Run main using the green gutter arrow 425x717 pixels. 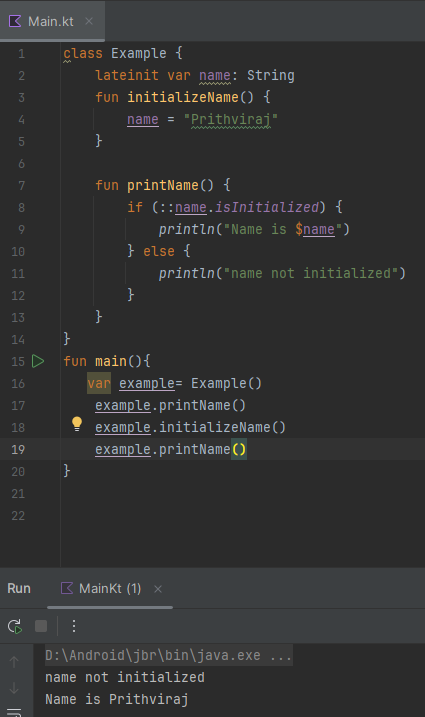(x=38, y=361)
